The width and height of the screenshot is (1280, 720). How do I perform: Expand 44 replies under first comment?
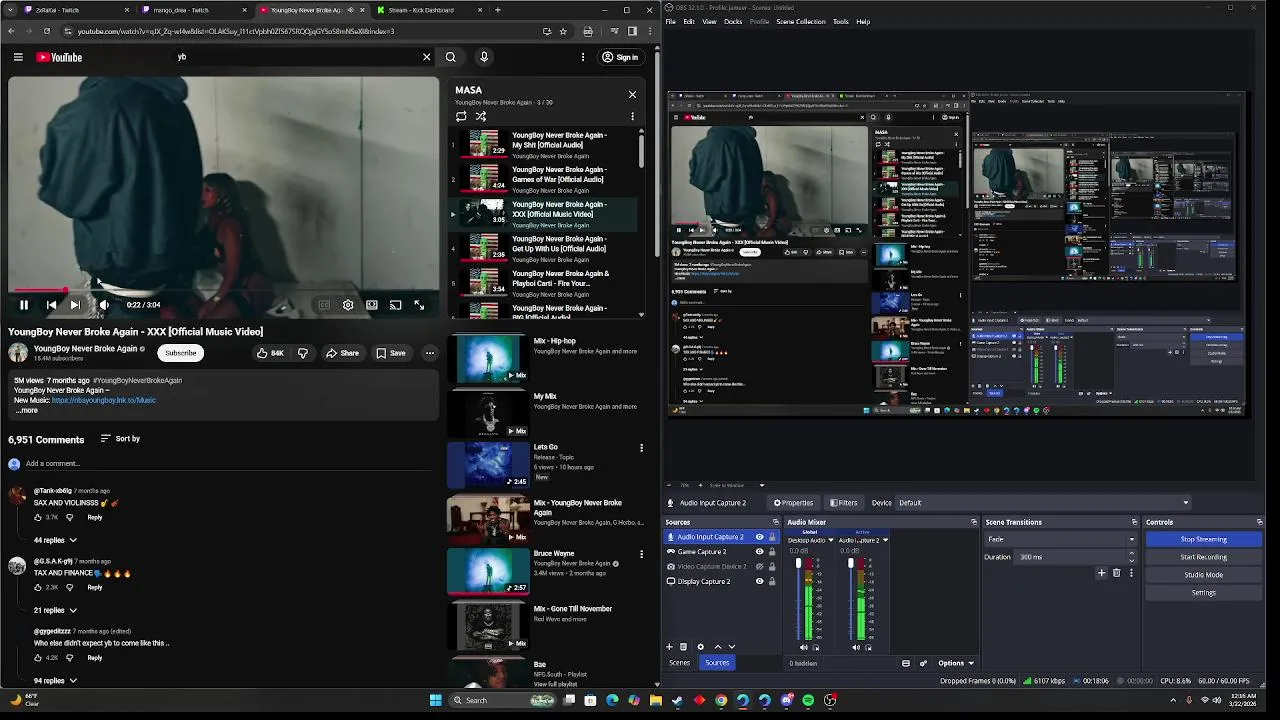pyautogui.click(x=55, y=540)
